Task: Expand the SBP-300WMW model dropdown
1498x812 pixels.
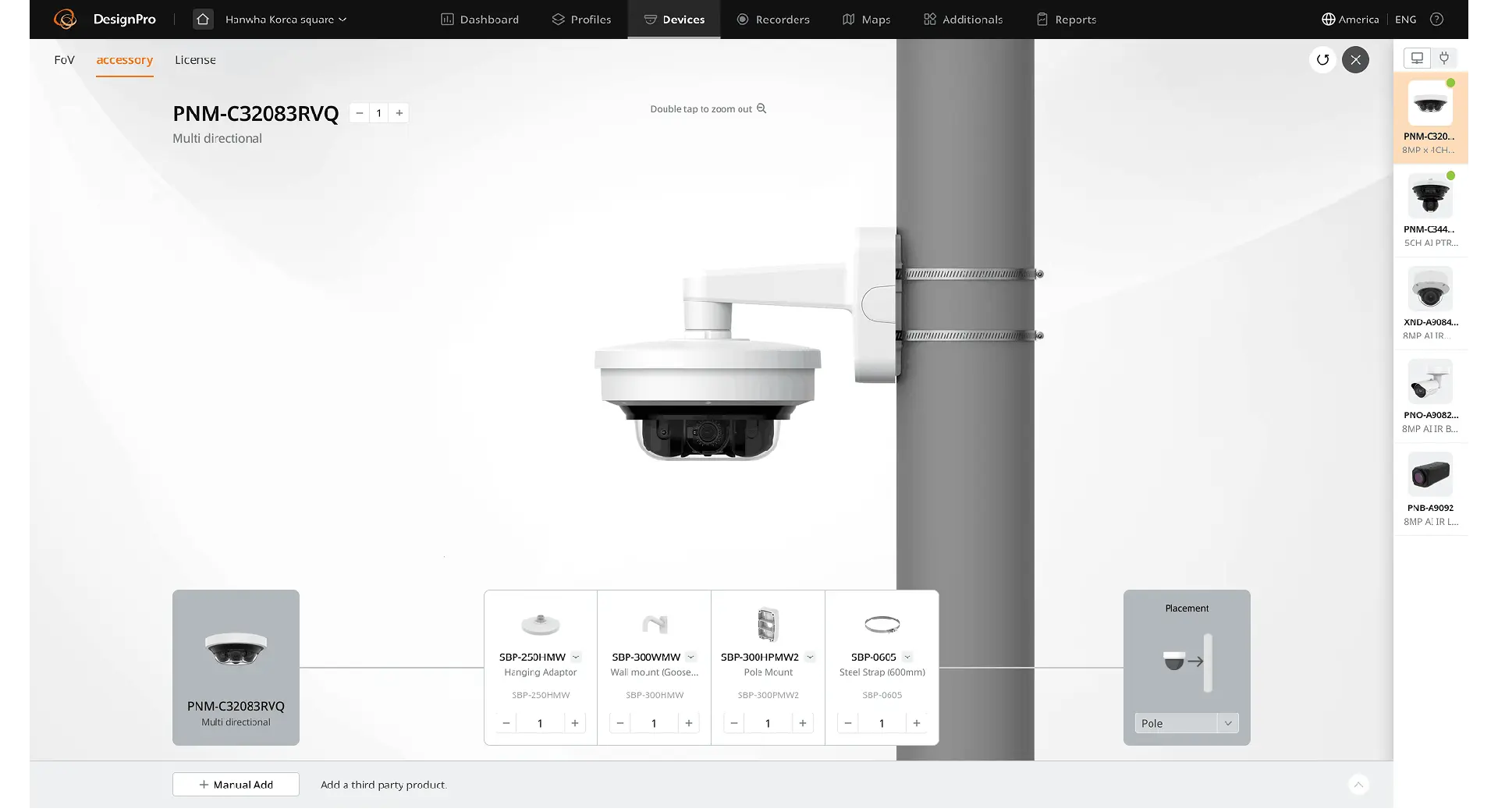Action: (691, 657)
